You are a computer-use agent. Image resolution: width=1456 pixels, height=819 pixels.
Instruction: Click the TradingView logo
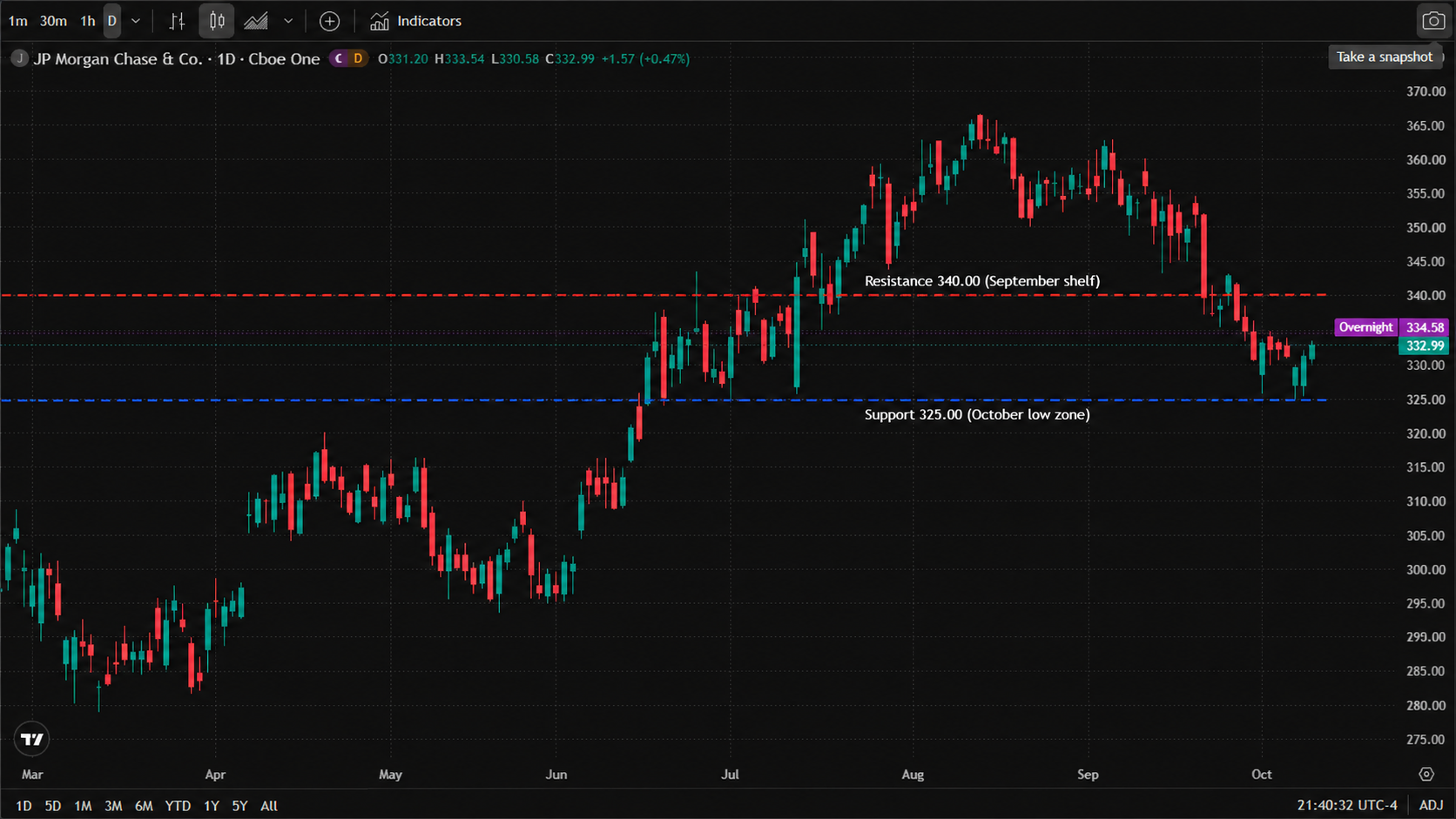click(32, 739)
